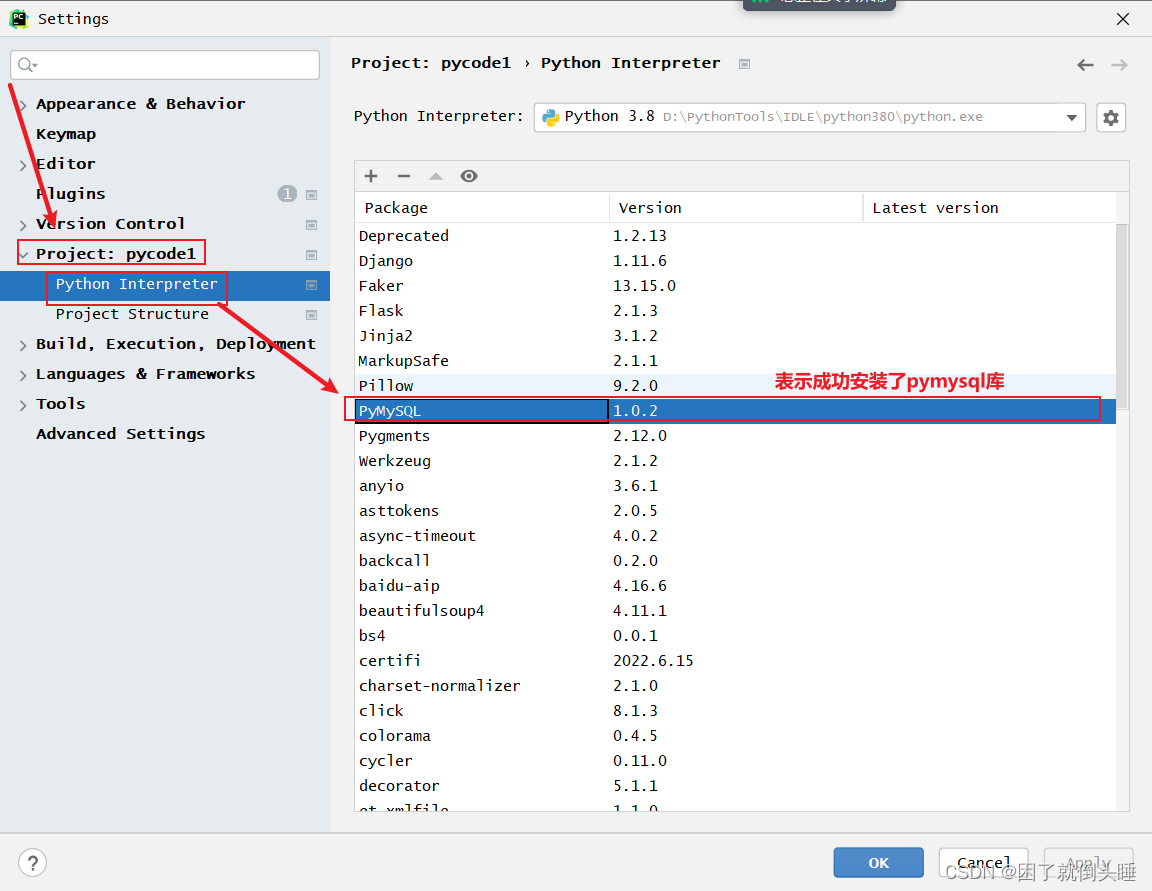Open Advanced Settings
The image size is (1152, 891).
[x=120, y=433]
